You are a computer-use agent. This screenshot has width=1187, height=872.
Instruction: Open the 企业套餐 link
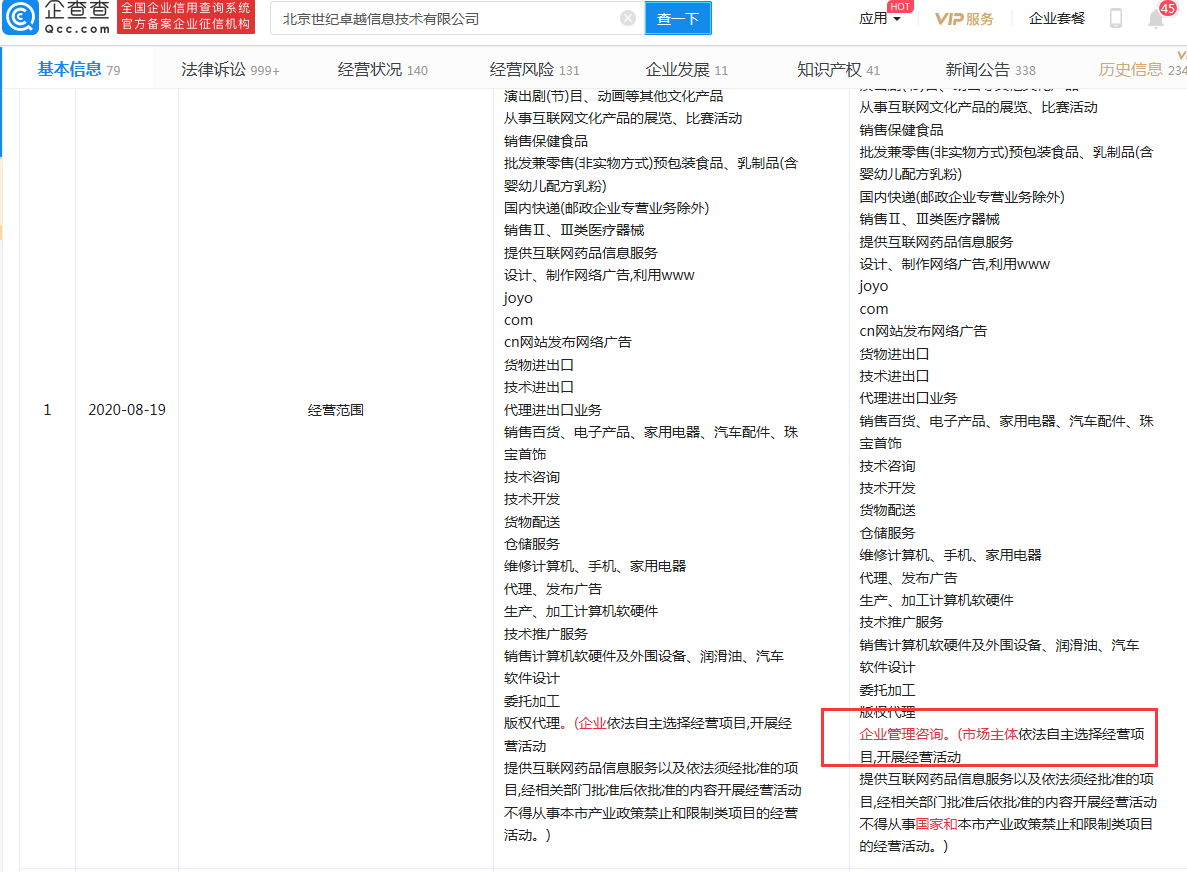(1056, 18)
